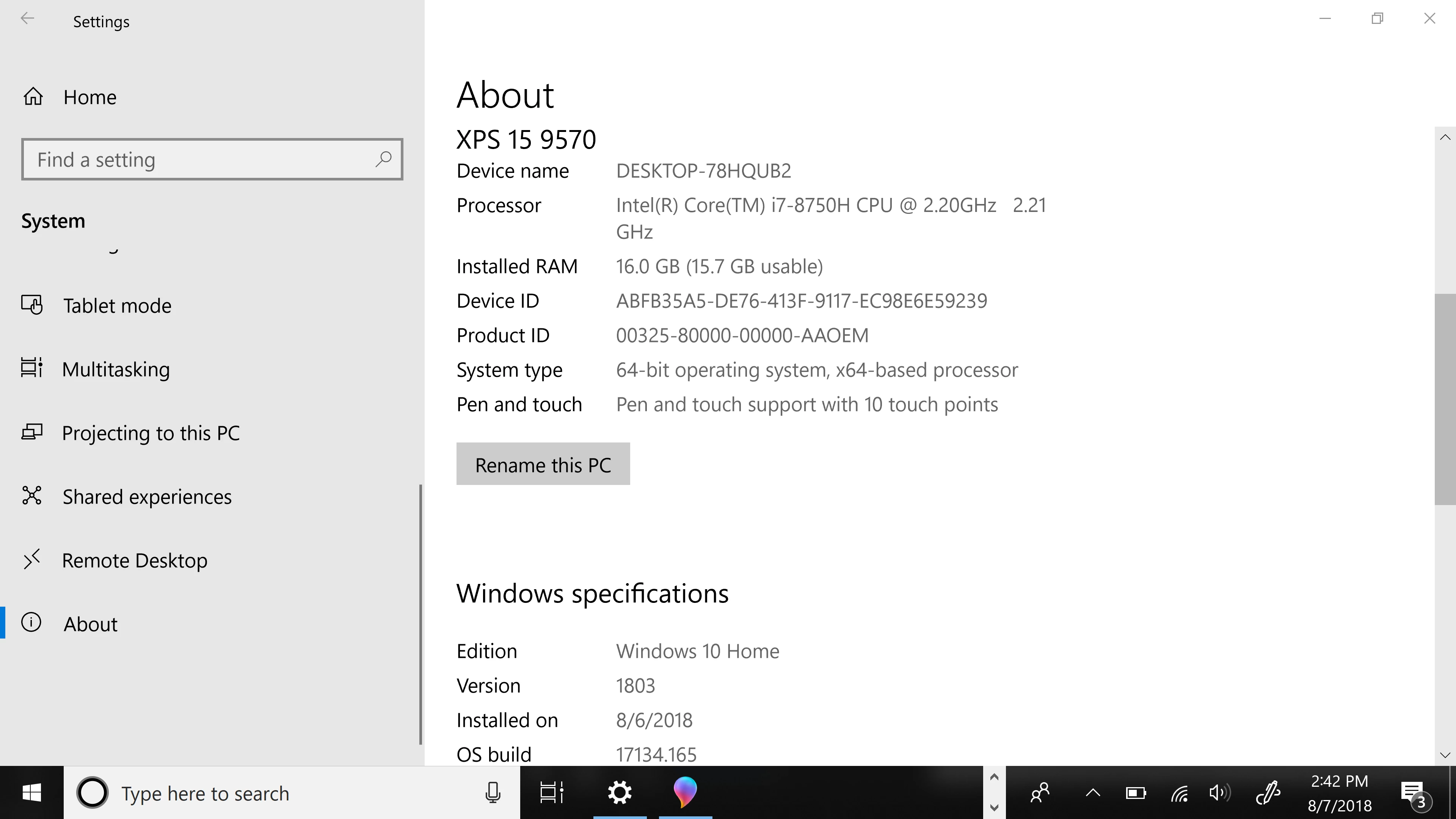The height and width of the screenshot is (819, 1456).
Task: Open the Multitasking settings page
Action: pyautogui.click(x=116, y=370)
